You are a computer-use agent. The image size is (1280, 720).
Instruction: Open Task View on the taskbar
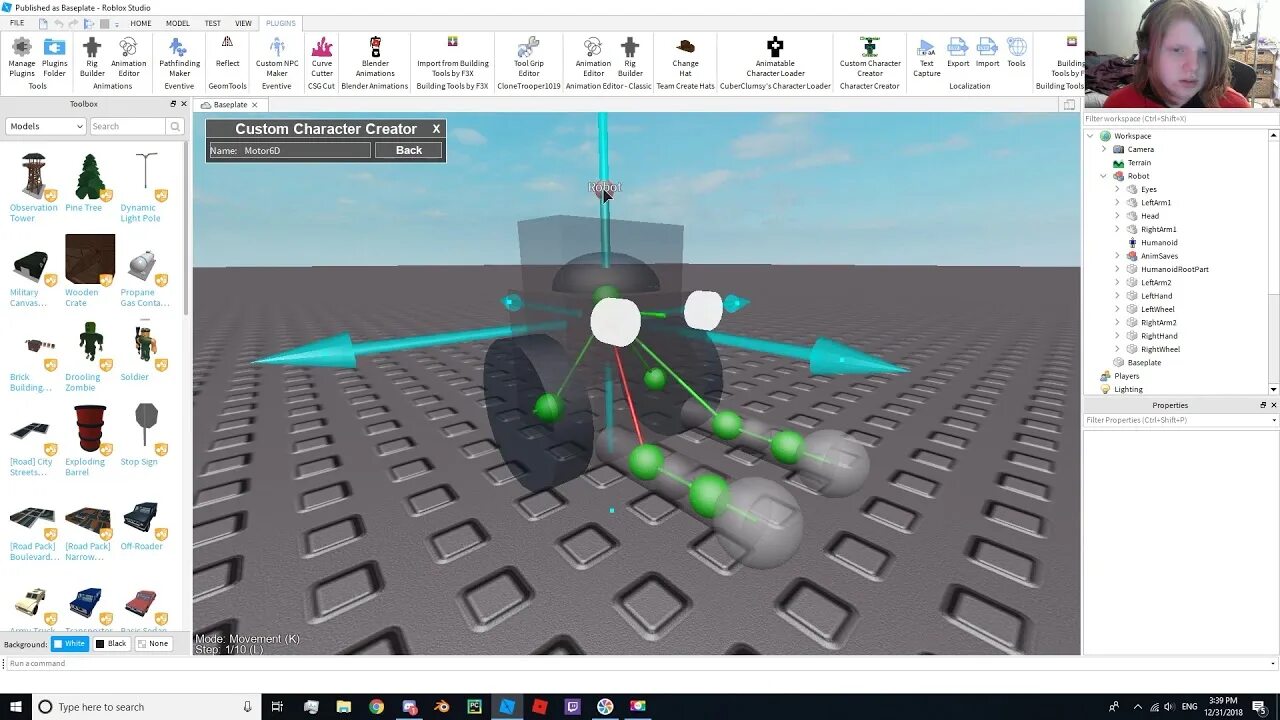coord(278,706)
